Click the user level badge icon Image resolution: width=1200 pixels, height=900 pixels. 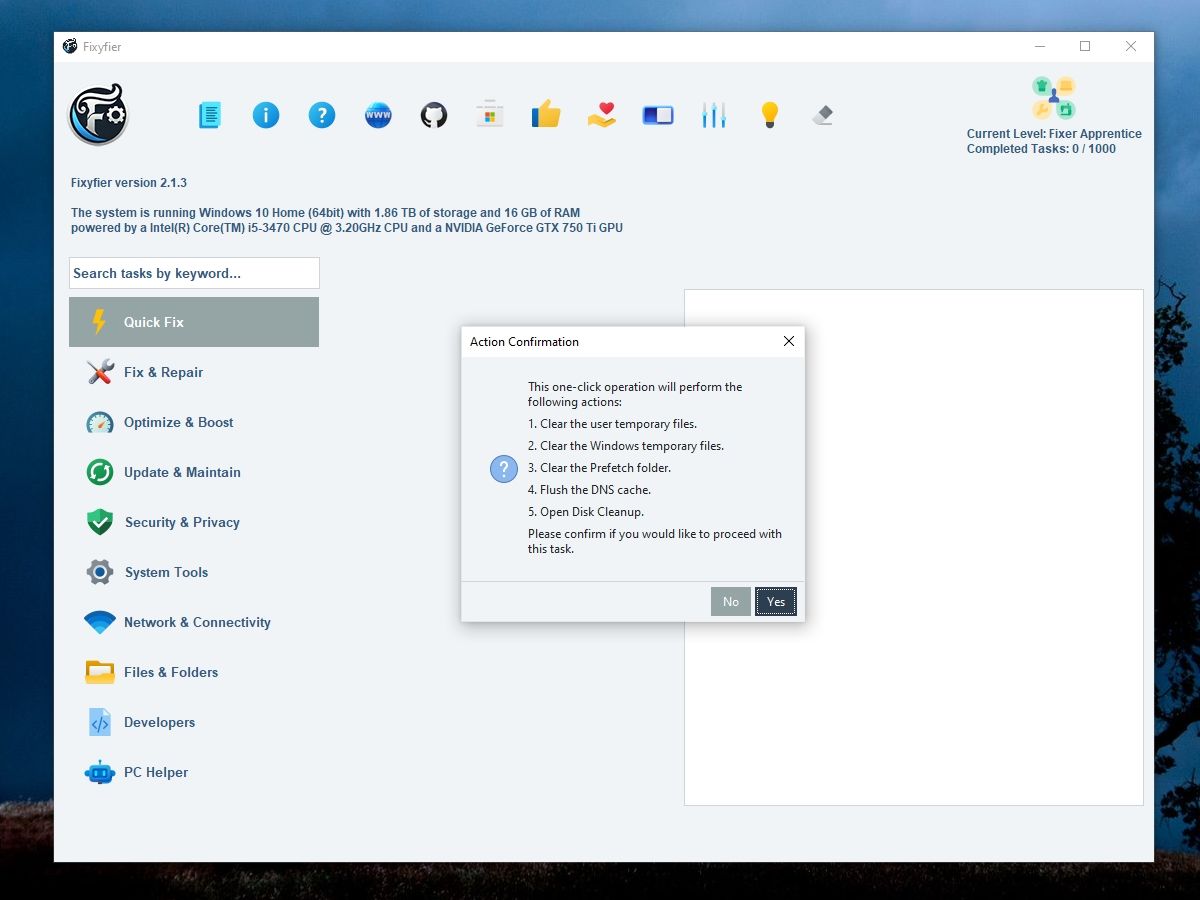1054,98
